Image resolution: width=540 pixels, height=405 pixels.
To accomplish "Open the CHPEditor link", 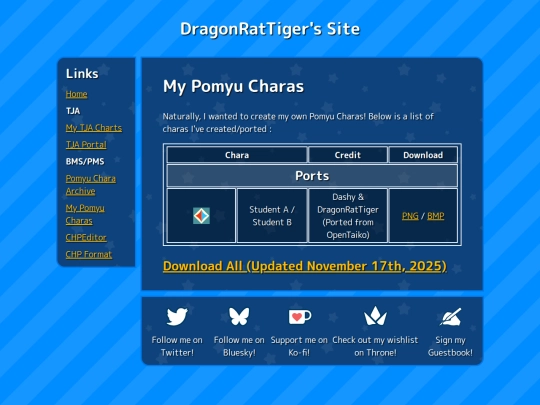I will coord(86,237).
